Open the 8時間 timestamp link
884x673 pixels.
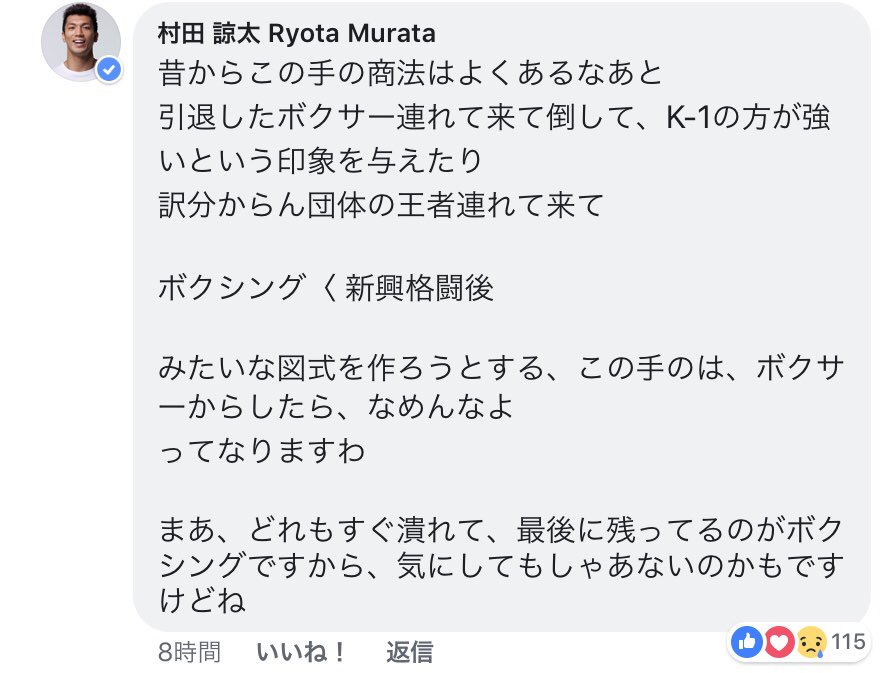(x=189, y=652)
